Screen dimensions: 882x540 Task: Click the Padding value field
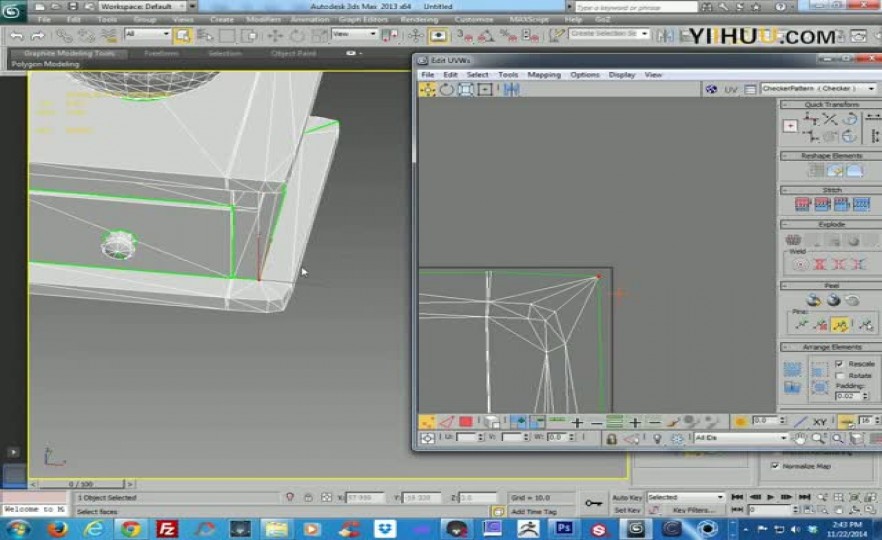click(848, 396)
